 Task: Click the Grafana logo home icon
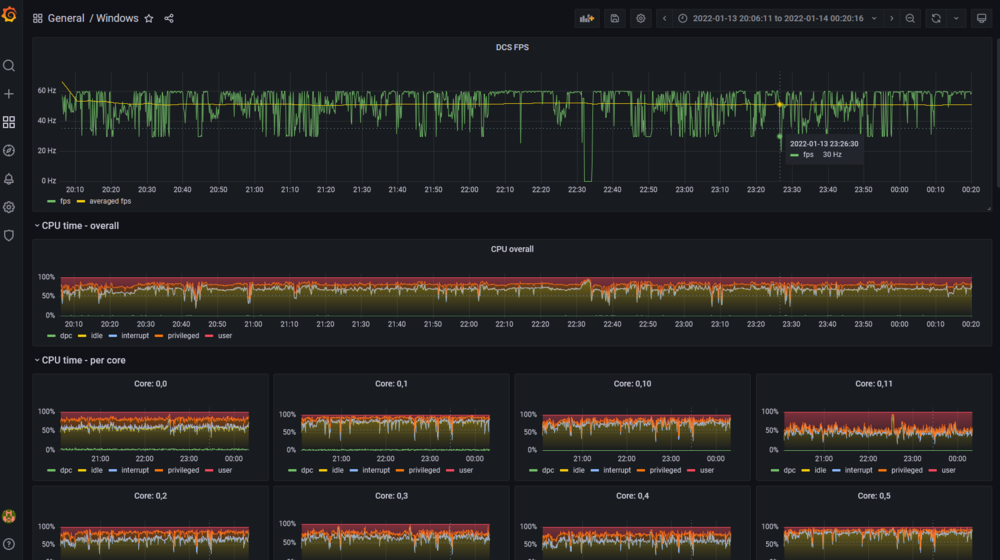[x=9, y=15]
